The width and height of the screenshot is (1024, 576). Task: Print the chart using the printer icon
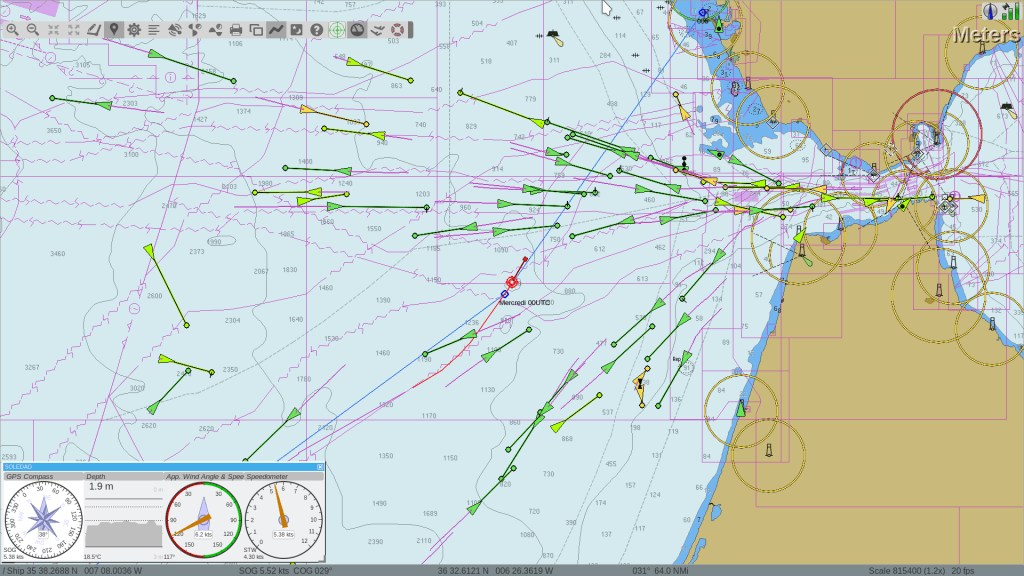pyautogui.click(x=236, y=29)
